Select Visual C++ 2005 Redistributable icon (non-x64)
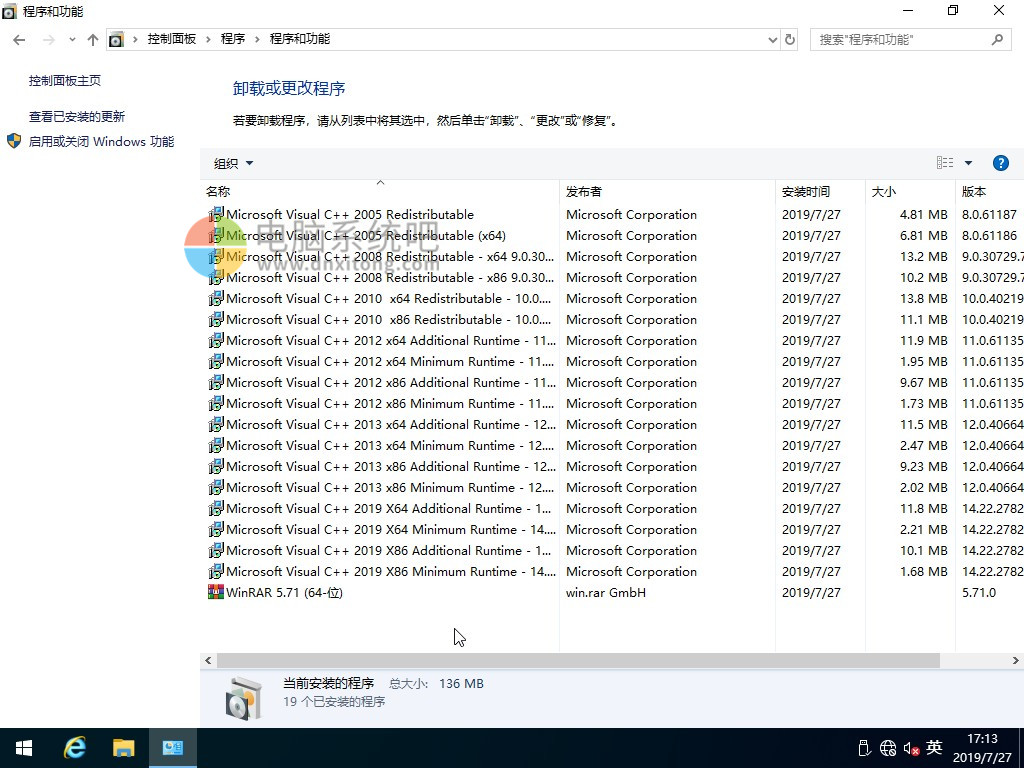The height and width of the screenshot is (768, 1024). pos(216,214)
